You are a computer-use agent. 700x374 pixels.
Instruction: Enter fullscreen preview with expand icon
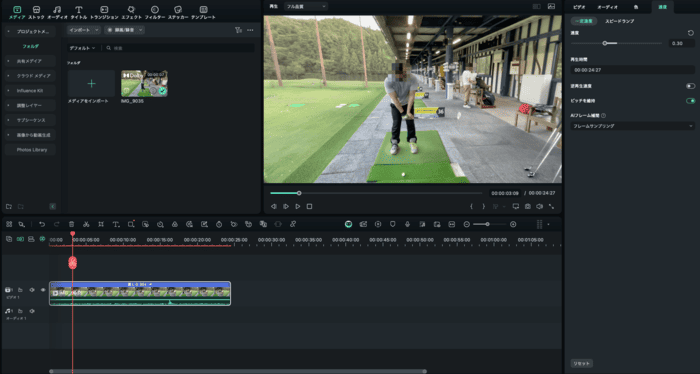551,207
